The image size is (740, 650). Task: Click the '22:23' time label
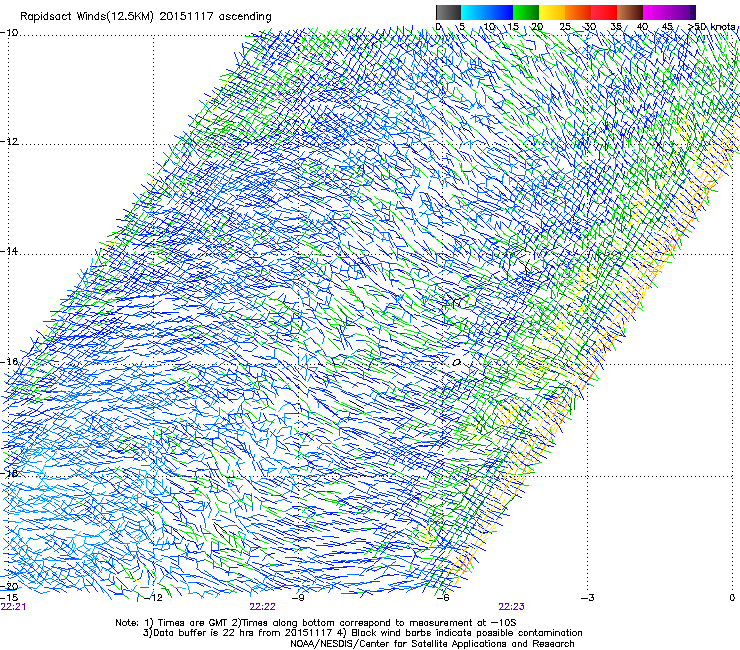pyautogui.click(x=512, y=607)
